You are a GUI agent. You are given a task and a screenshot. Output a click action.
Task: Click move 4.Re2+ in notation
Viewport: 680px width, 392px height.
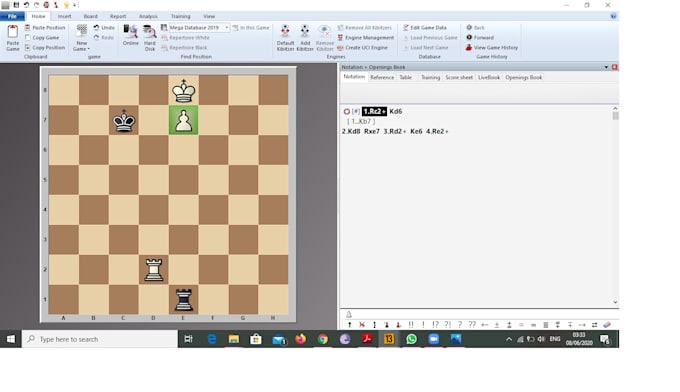pos(437,131)
